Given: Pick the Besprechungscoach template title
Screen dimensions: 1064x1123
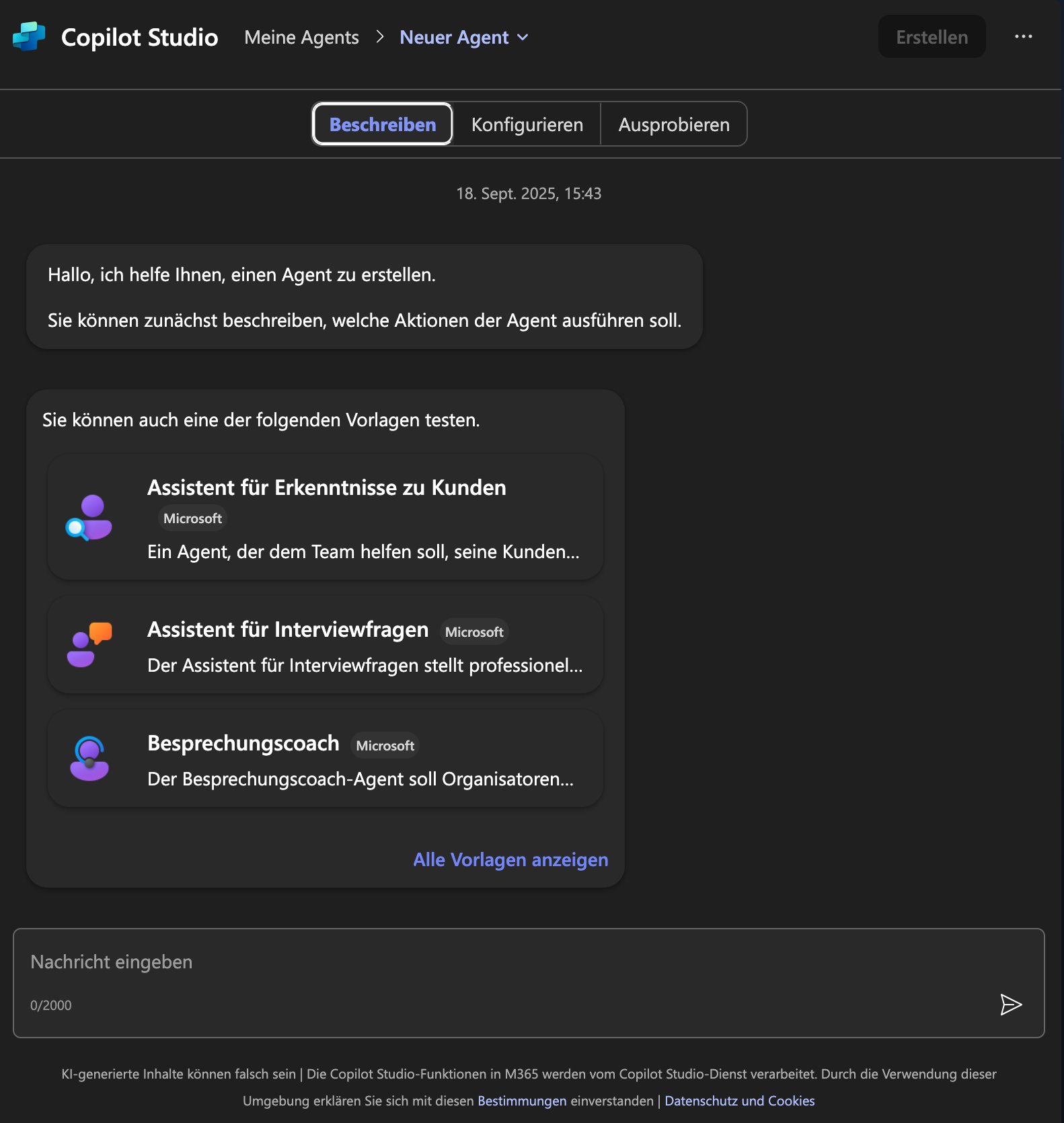Looking at the screenshot, I should pyautogui.click(x=243, y=743).
